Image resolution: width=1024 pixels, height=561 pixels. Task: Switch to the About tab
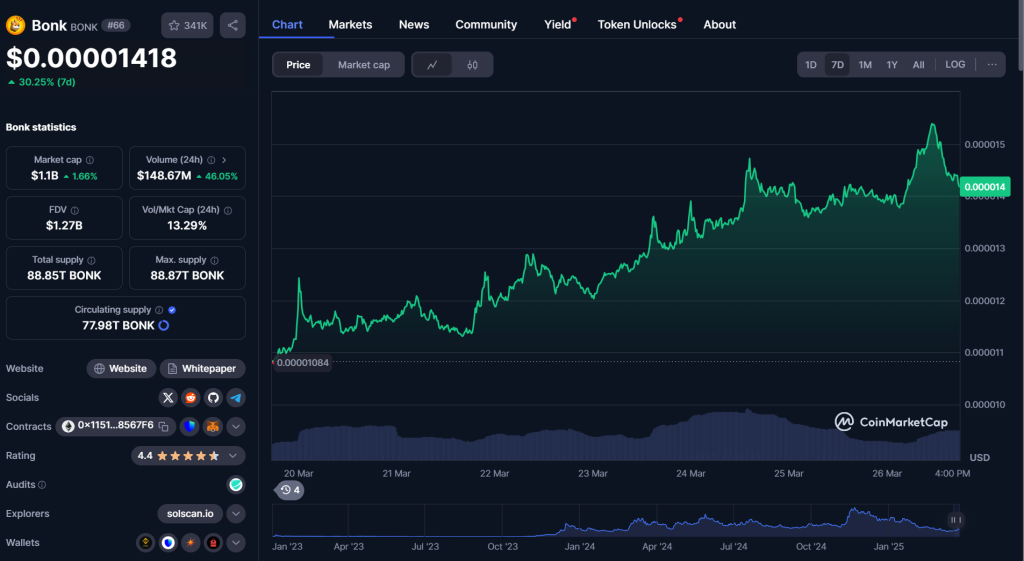720,25
